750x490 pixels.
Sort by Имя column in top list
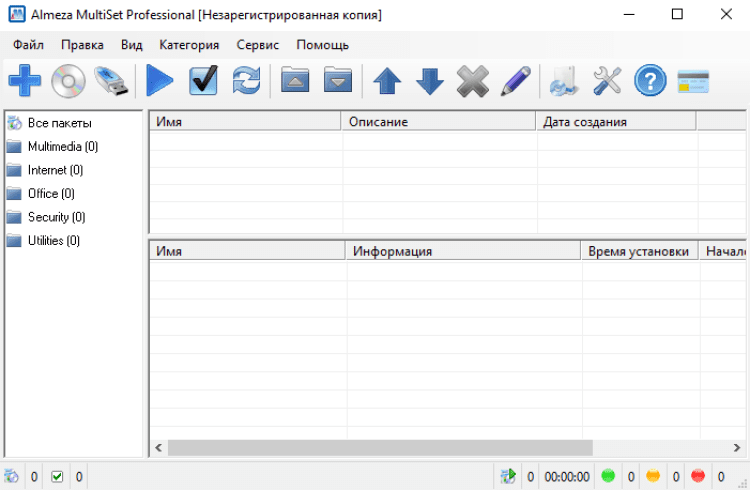(245, 122)
